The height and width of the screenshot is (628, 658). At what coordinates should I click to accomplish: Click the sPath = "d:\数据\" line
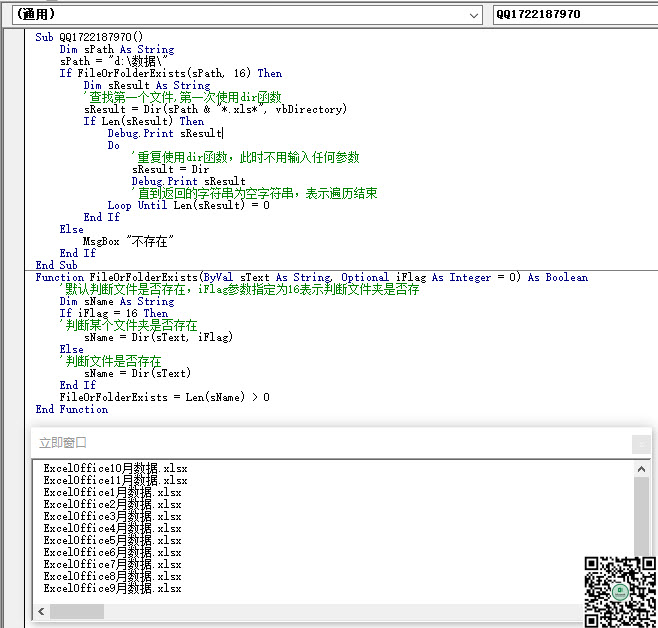pyautogui.click(x=114, y=61)
